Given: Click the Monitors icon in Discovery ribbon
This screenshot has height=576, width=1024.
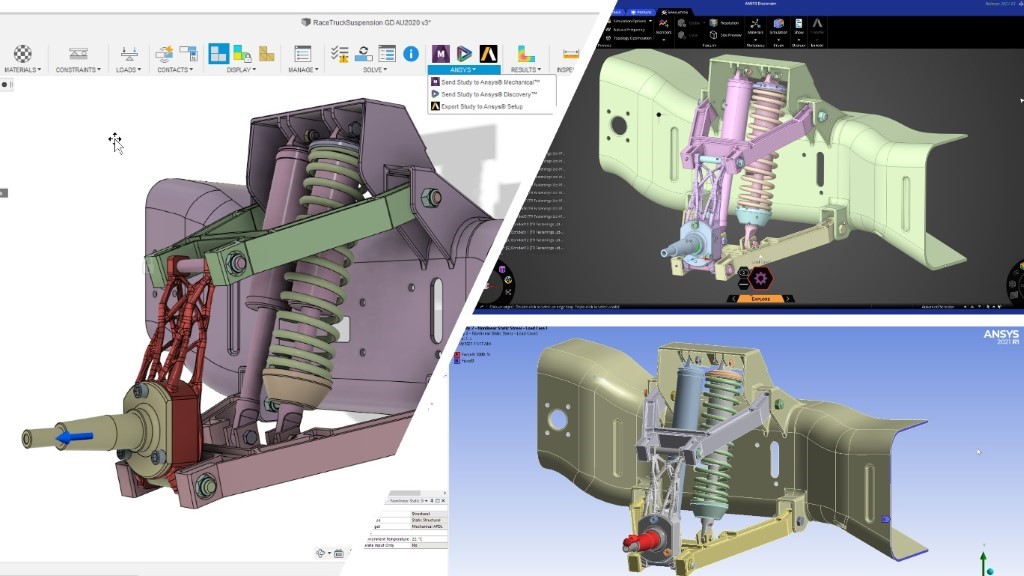Looking at the screenshot, I should pyautogui.click(x=664, y=26).
